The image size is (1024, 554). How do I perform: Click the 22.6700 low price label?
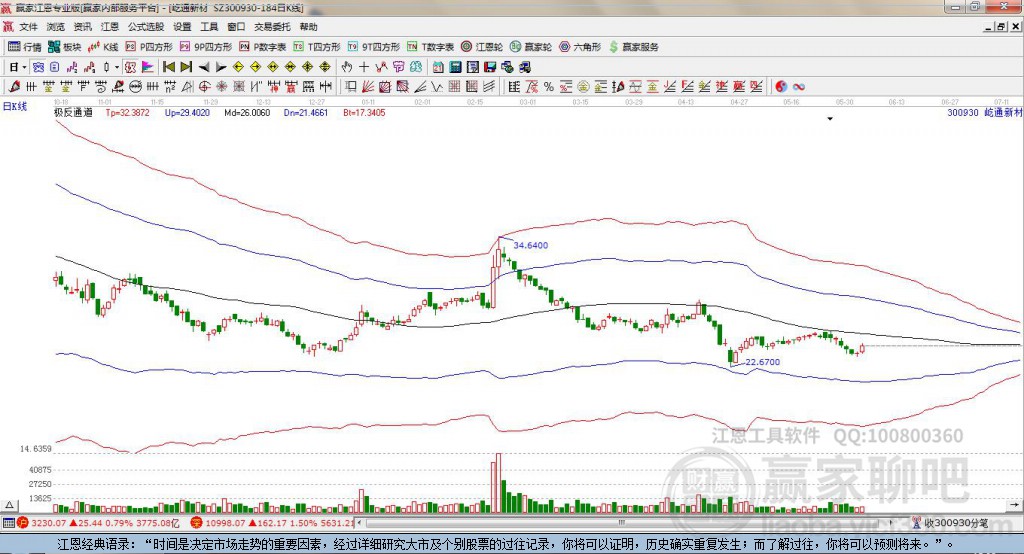[x=763, y=362]
